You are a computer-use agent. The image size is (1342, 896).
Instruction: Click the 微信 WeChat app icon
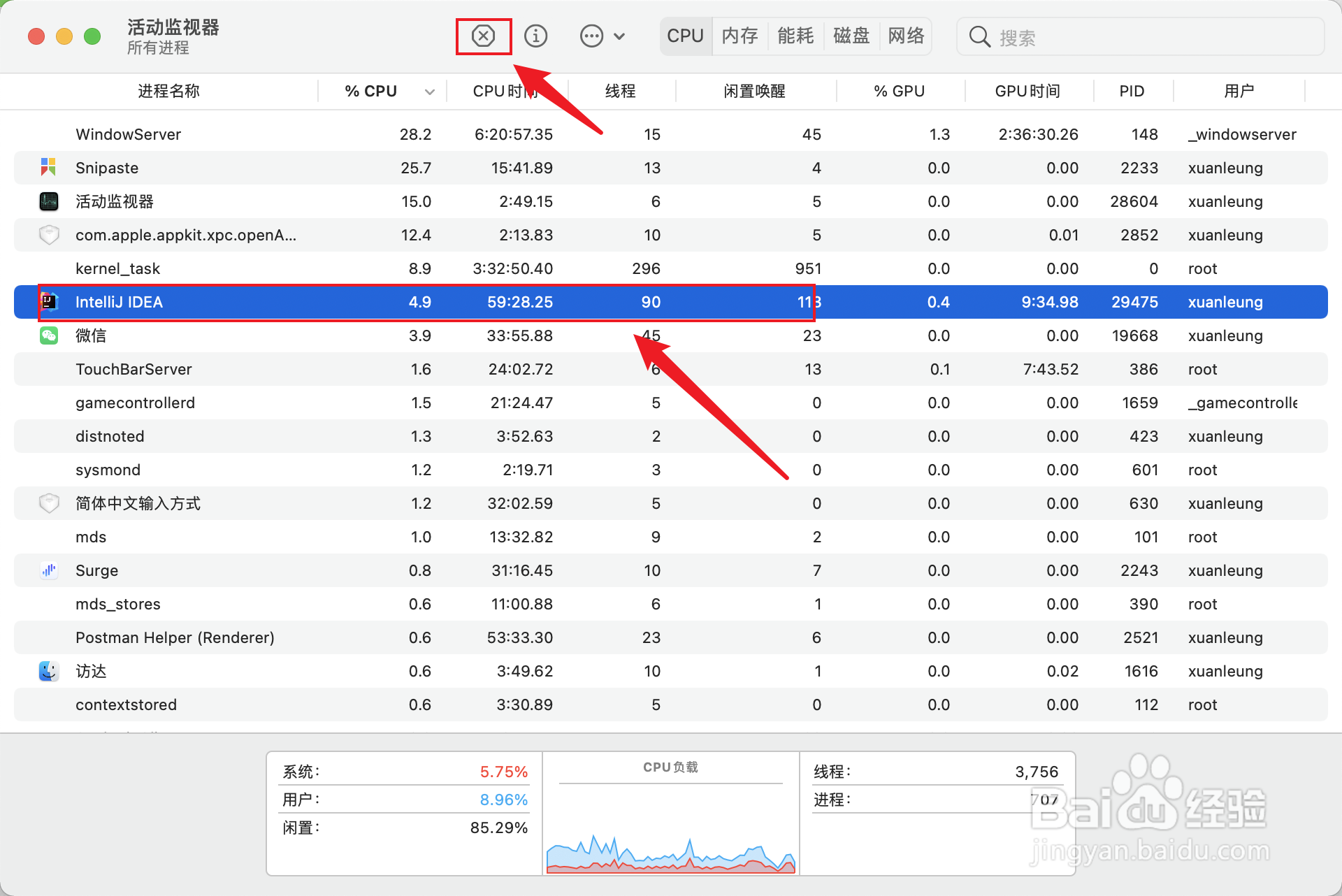(x=49, y=335)
